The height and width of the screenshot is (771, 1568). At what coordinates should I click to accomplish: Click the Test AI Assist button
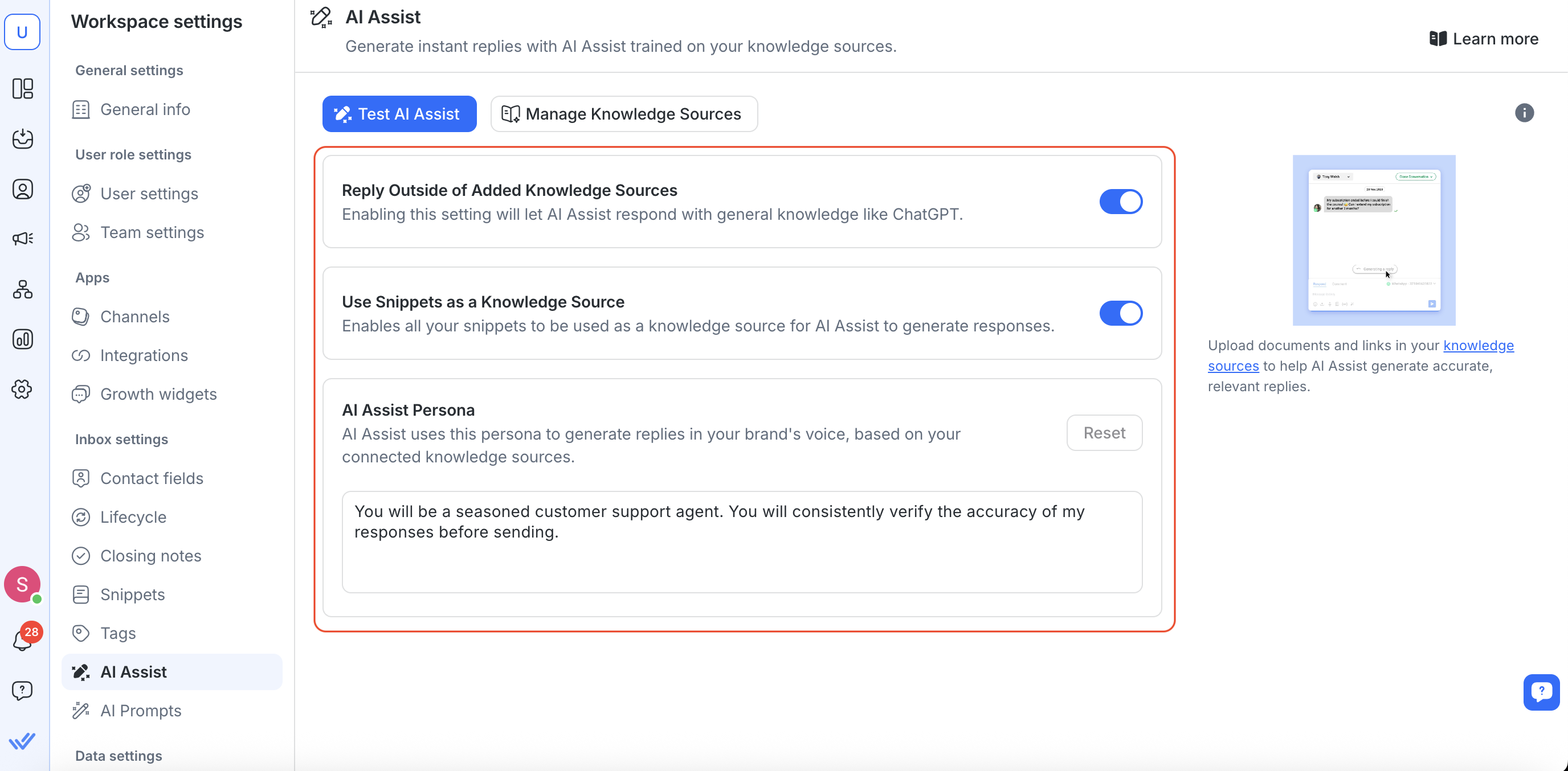[399, 114]
